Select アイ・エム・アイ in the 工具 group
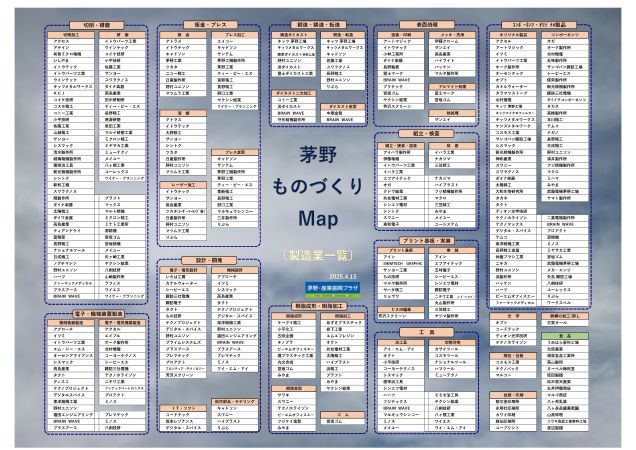636x450 pixels. 401,349
